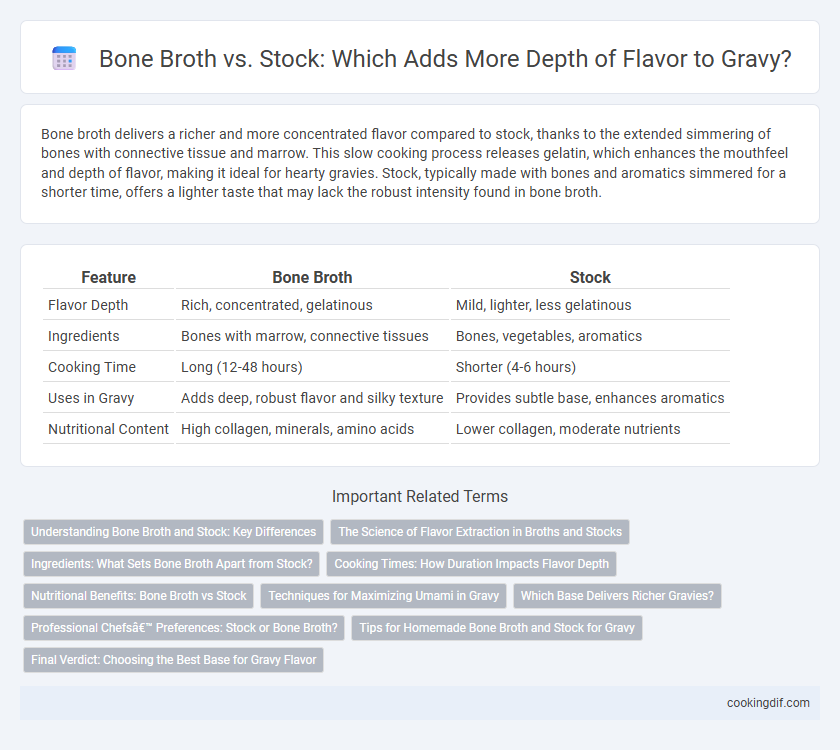840x750 pixels.
Task: Click the 'Flavor Depth' row label
Action: click(88, 305)
